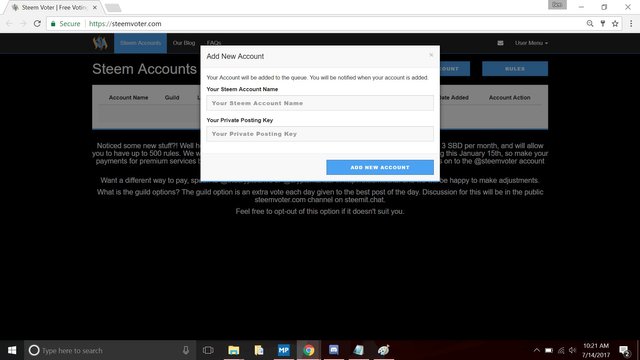Click the Account Name column header
Screen dimensions: 640x360
tap(128, 98)
